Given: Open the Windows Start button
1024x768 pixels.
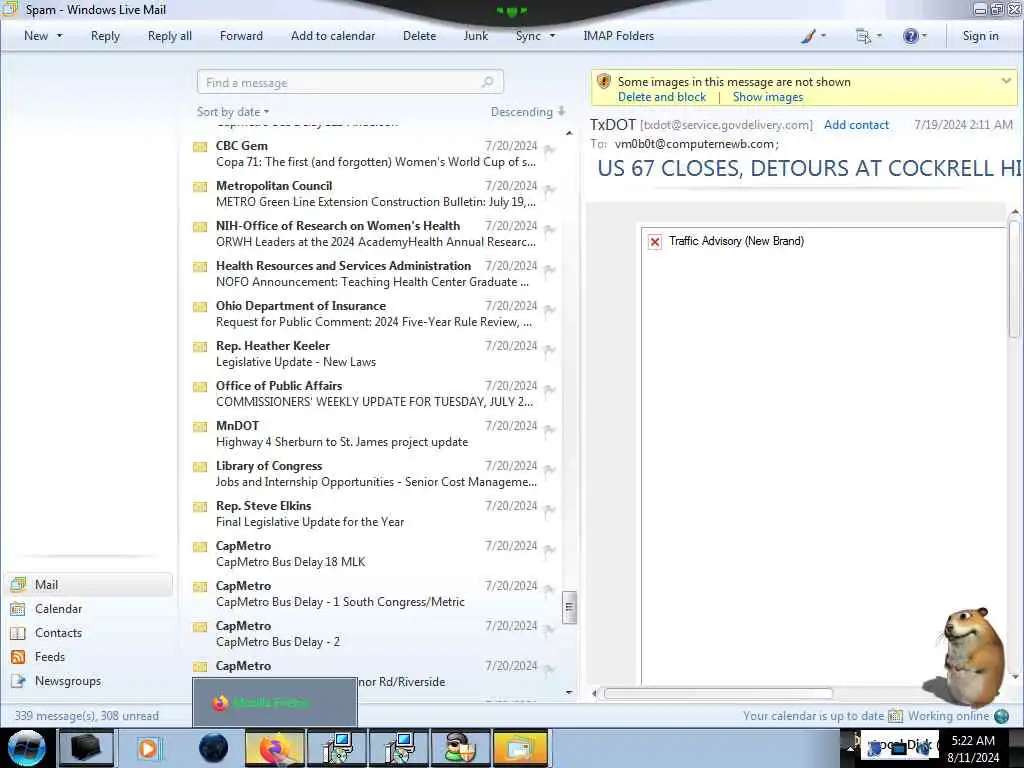Looking at the screenshot, I should coord(26,748).
